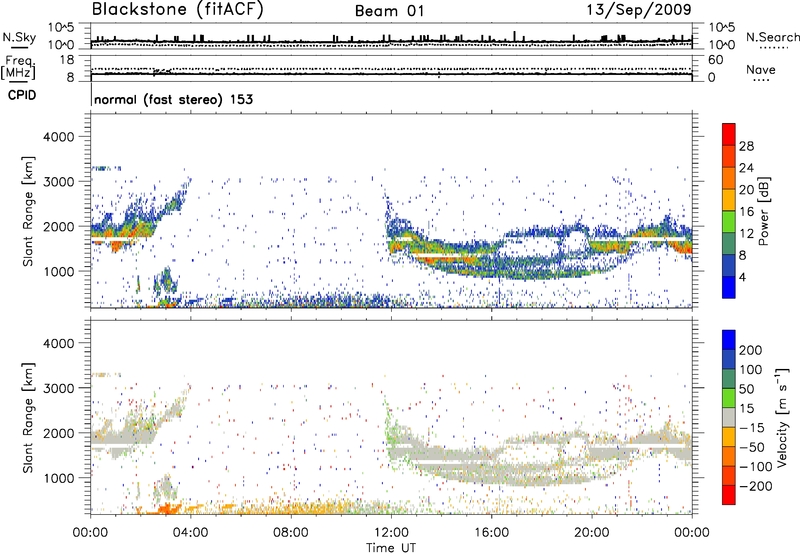Click the 4 tick on power colorbar

743,277
